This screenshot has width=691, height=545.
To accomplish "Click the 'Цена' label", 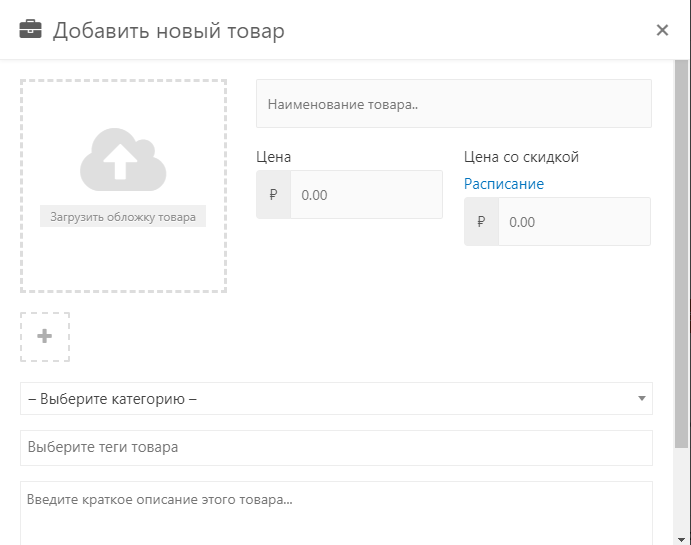I will coord(274,157).
